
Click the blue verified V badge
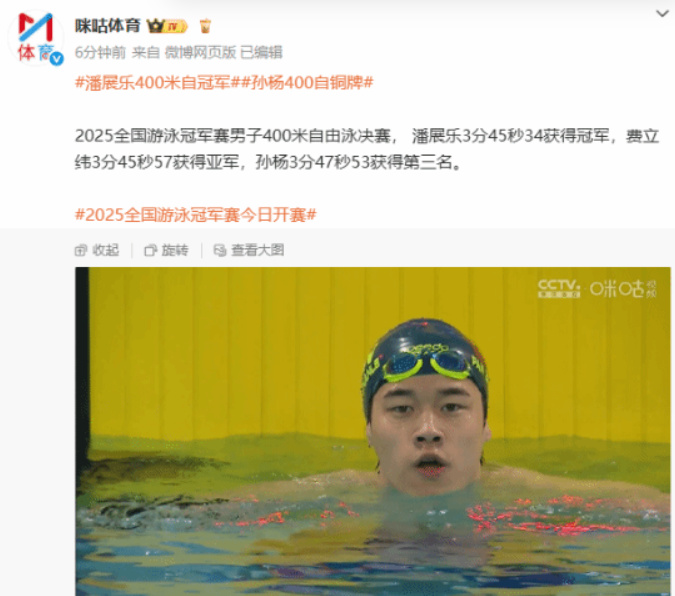click(56, 59)
